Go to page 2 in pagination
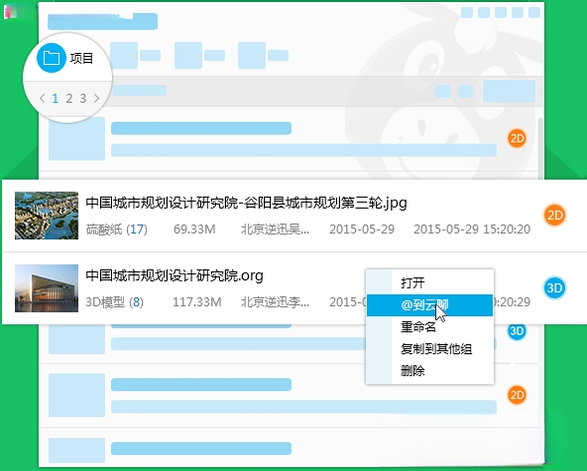The height and width of the screenshot is (471, 587). (69, 98)
